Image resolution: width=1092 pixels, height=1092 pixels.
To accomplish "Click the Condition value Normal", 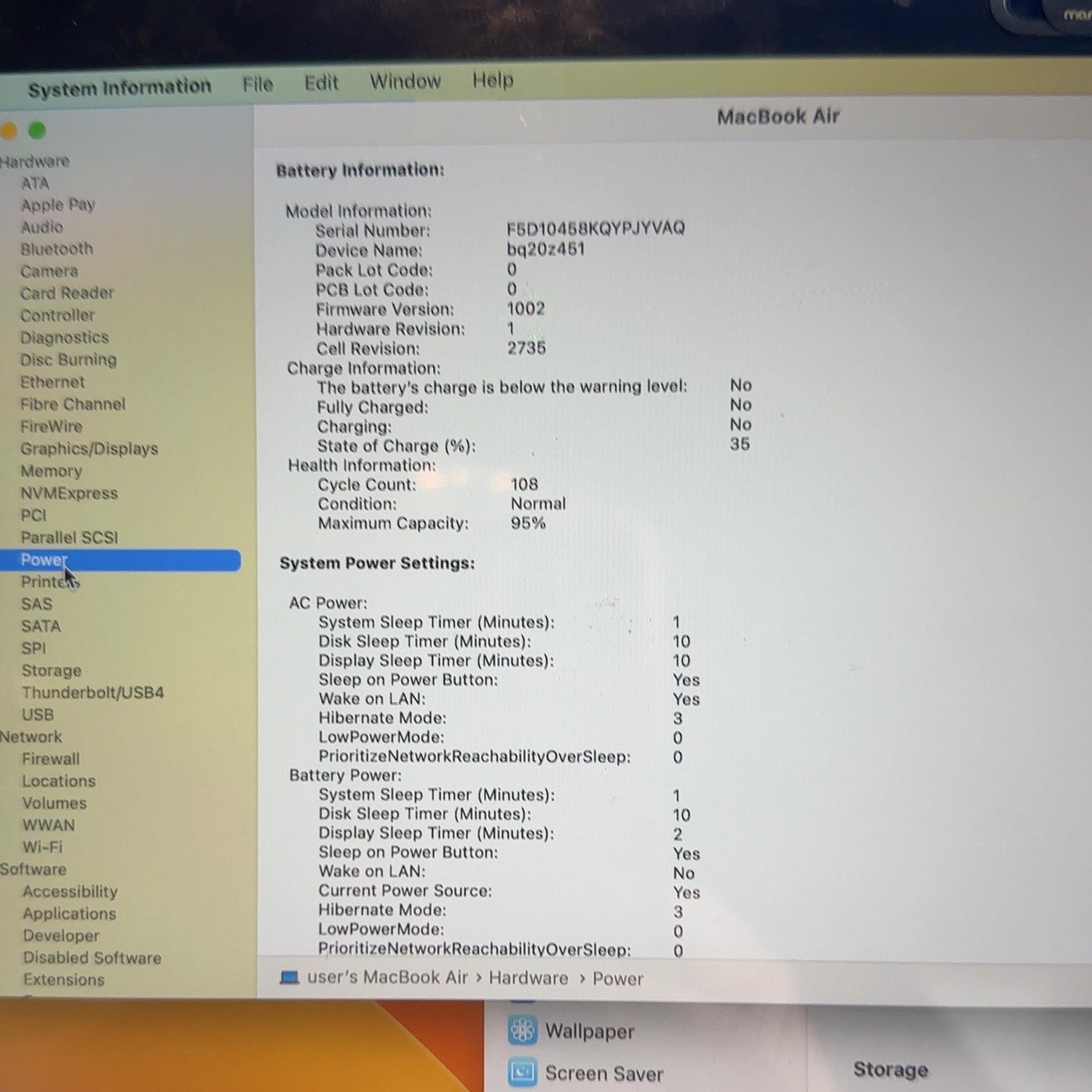I will coord(538,504).
